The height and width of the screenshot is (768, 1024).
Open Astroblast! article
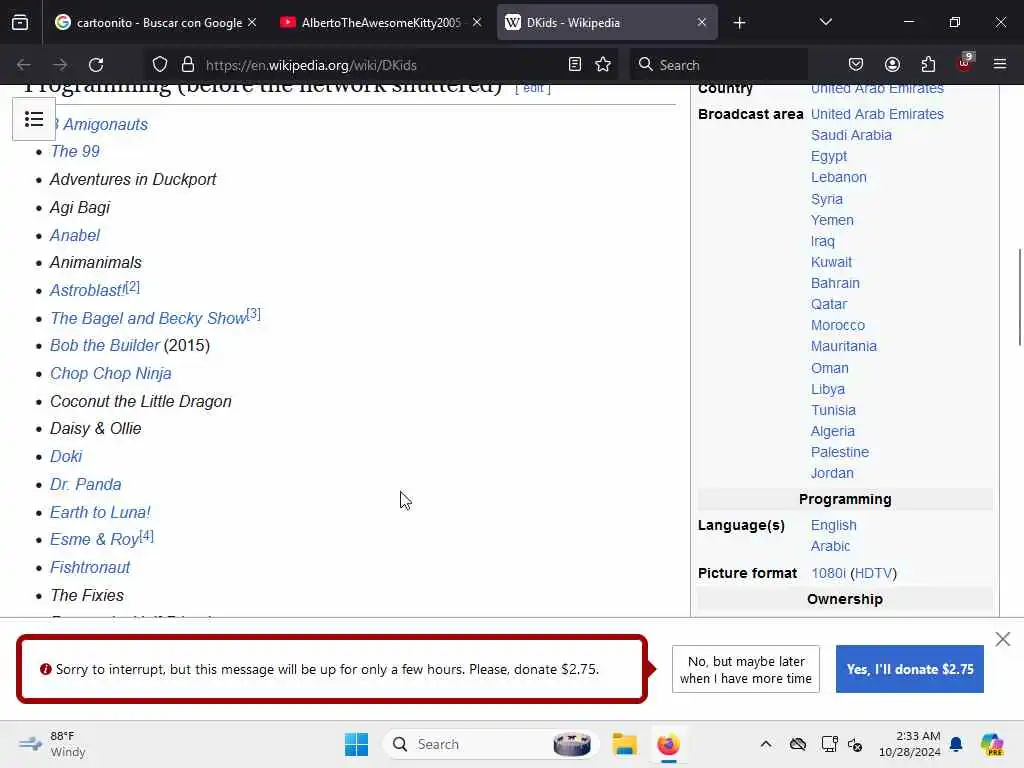pos(87,290)
